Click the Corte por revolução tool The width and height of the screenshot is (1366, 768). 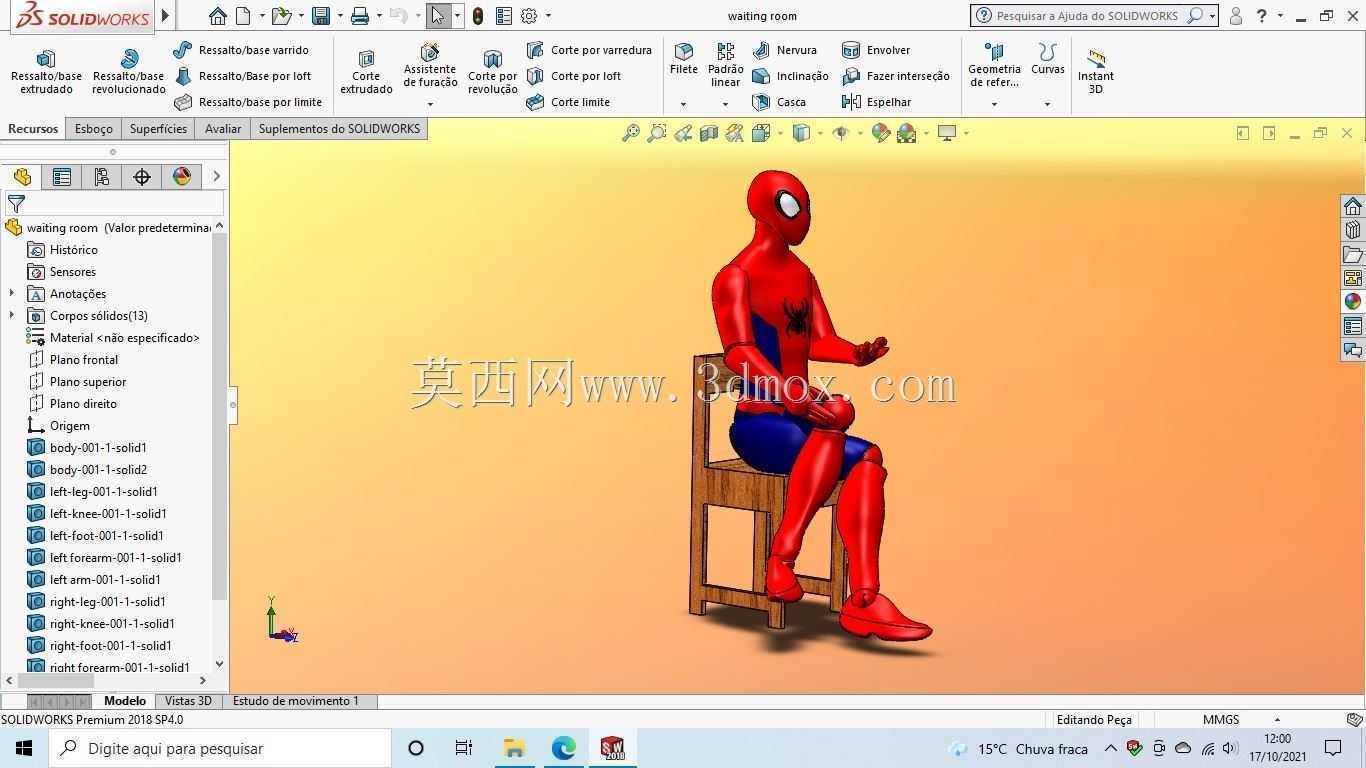click(x=492, y=71)
